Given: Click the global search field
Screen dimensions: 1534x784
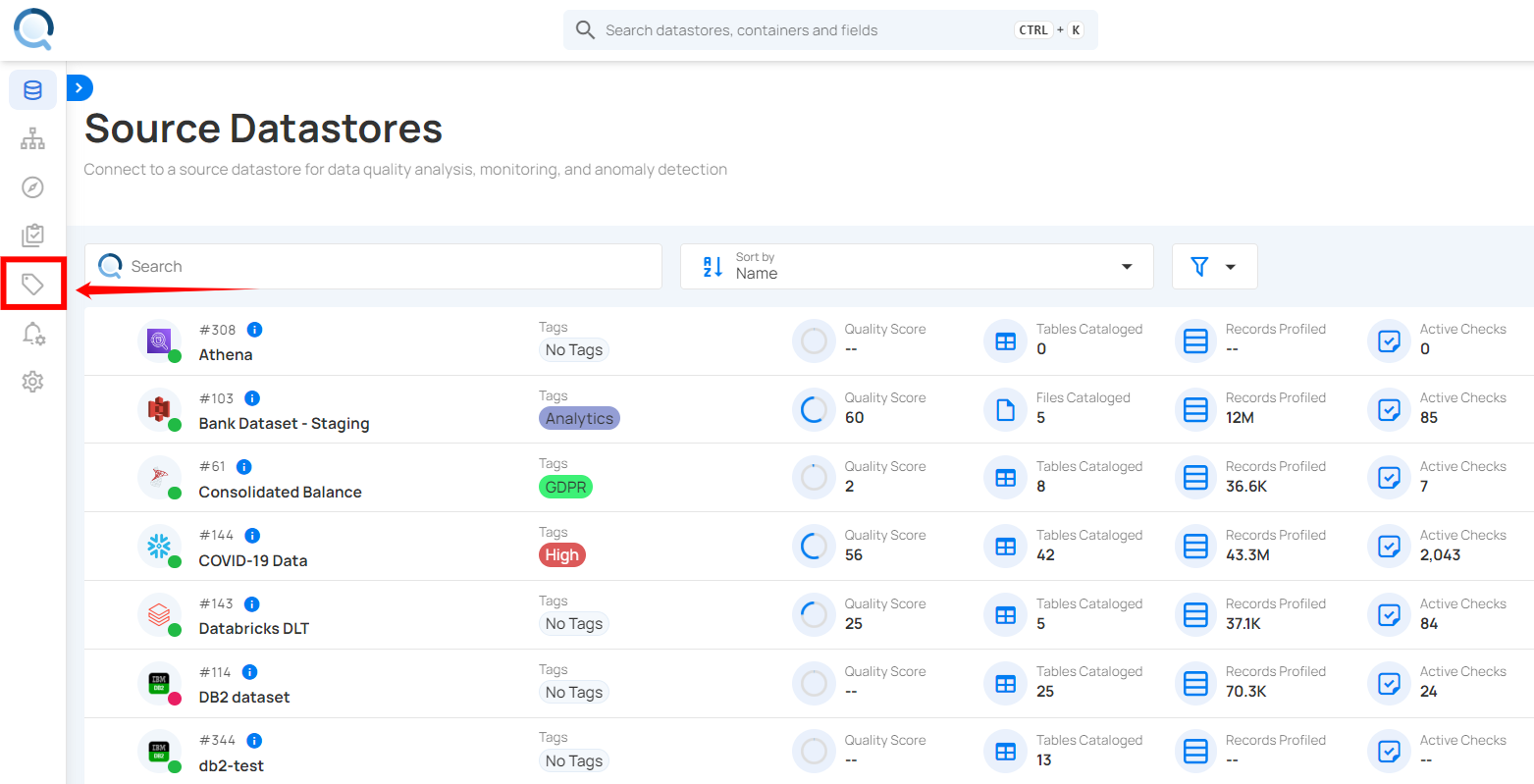Looking at the screenshot, I should pos(830,30).
